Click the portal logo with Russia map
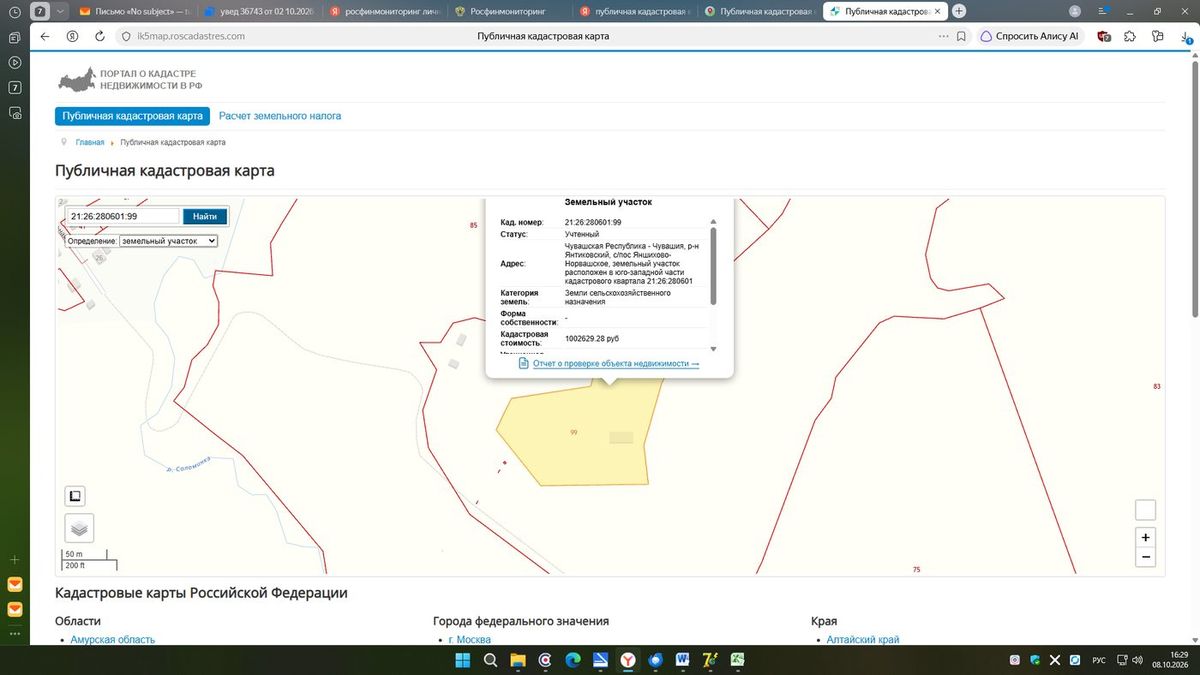Image resolution: width=1200 pixels, height=675 pixels. [x=130, y=80]
